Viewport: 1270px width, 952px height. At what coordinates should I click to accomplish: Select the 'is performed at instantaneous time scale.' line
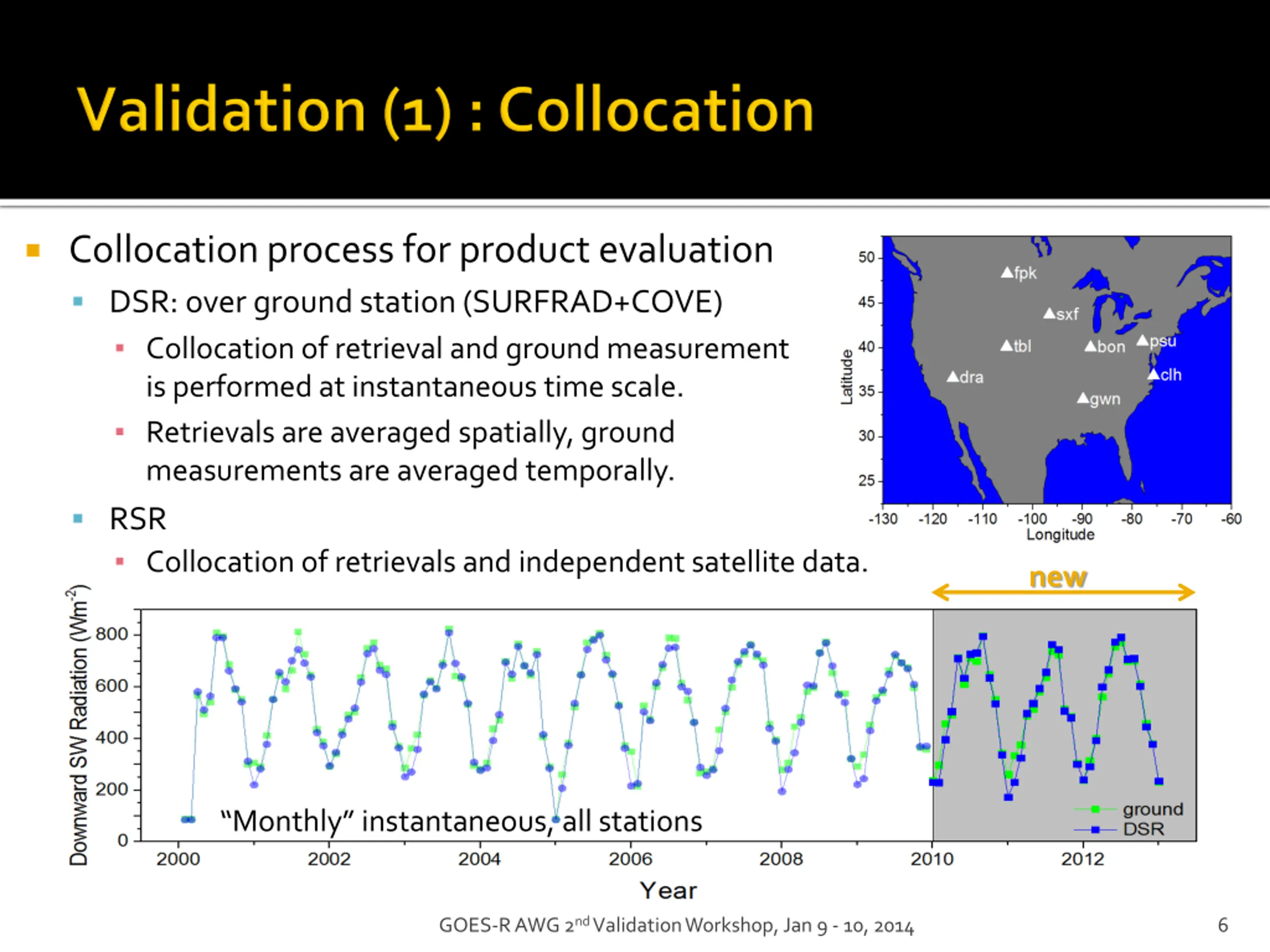click(x=415, y=387)
